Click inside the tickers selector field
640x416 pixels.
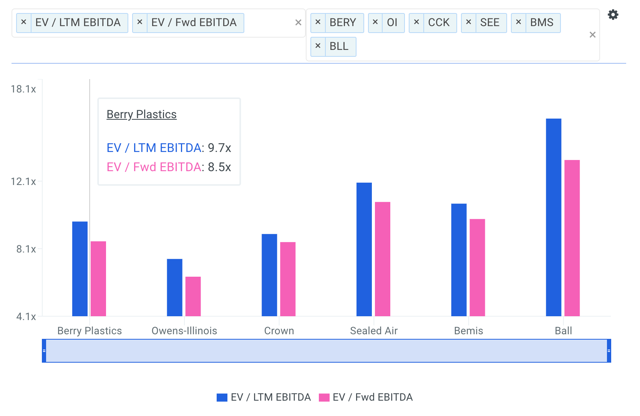coord(453,35)
